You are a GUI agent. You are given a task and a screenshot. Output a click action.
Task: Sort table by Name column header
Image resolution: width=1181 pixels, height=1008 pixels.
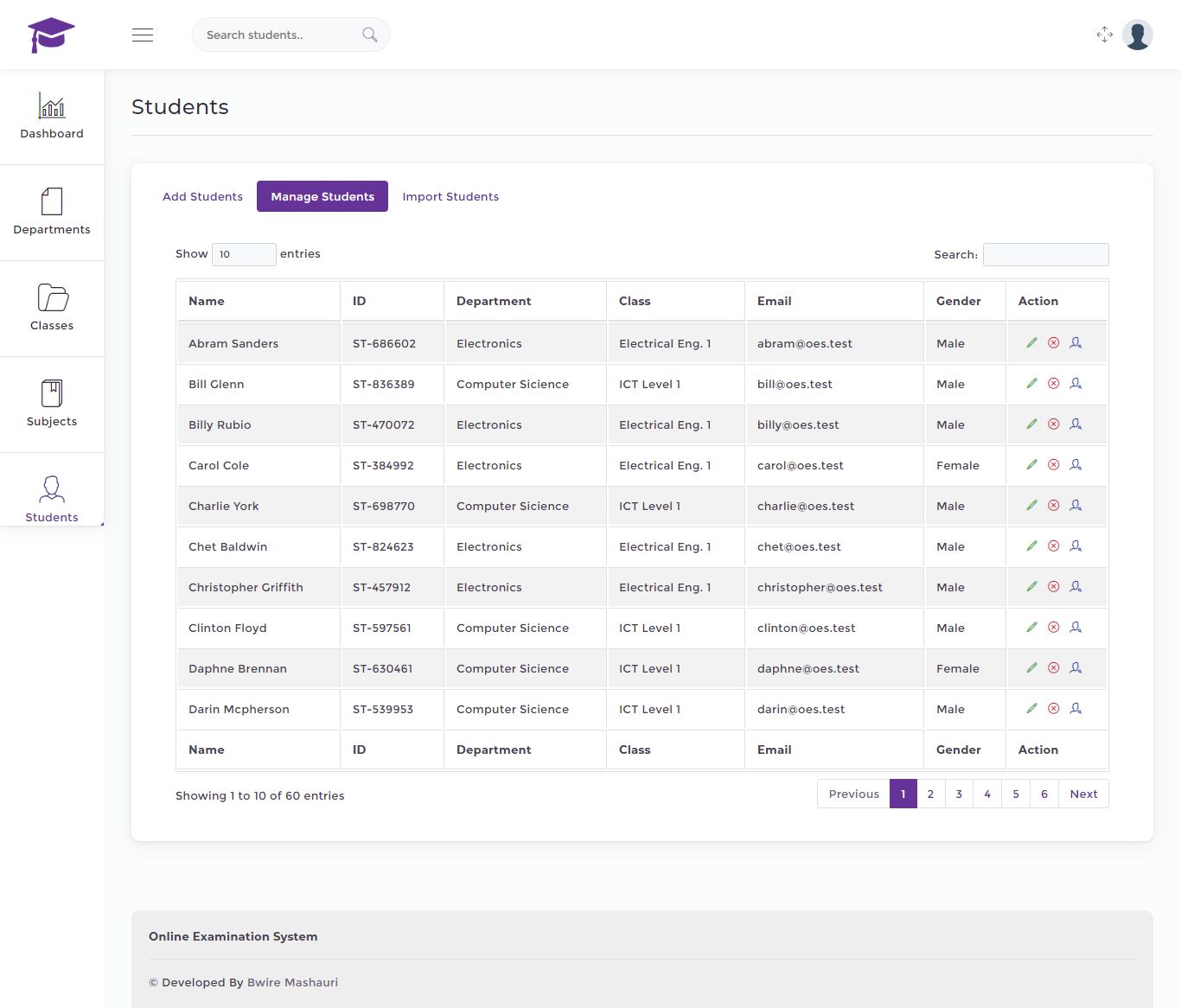pos(207,301)
